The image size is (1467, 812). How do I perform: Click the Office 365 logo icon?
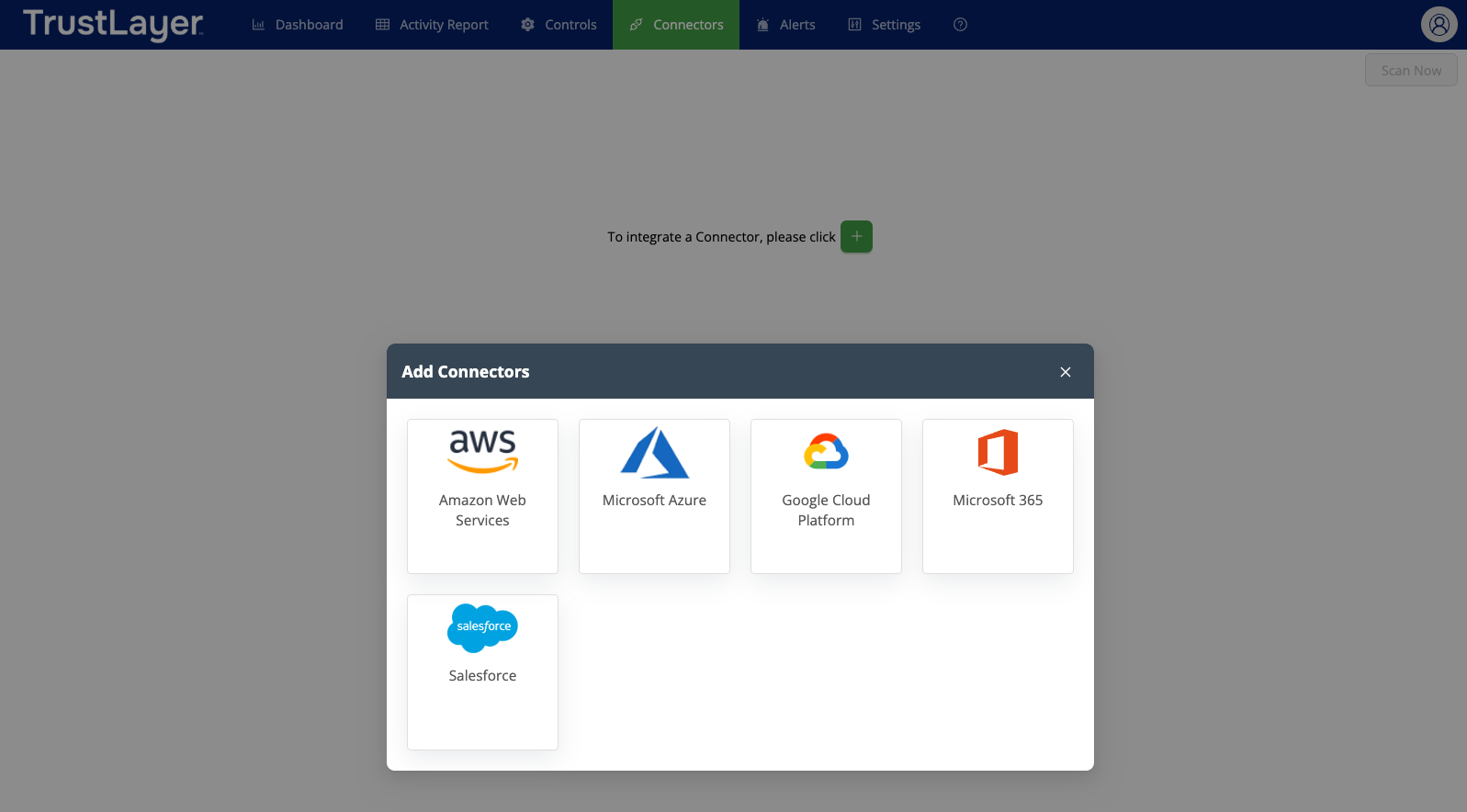coord(998,452)
